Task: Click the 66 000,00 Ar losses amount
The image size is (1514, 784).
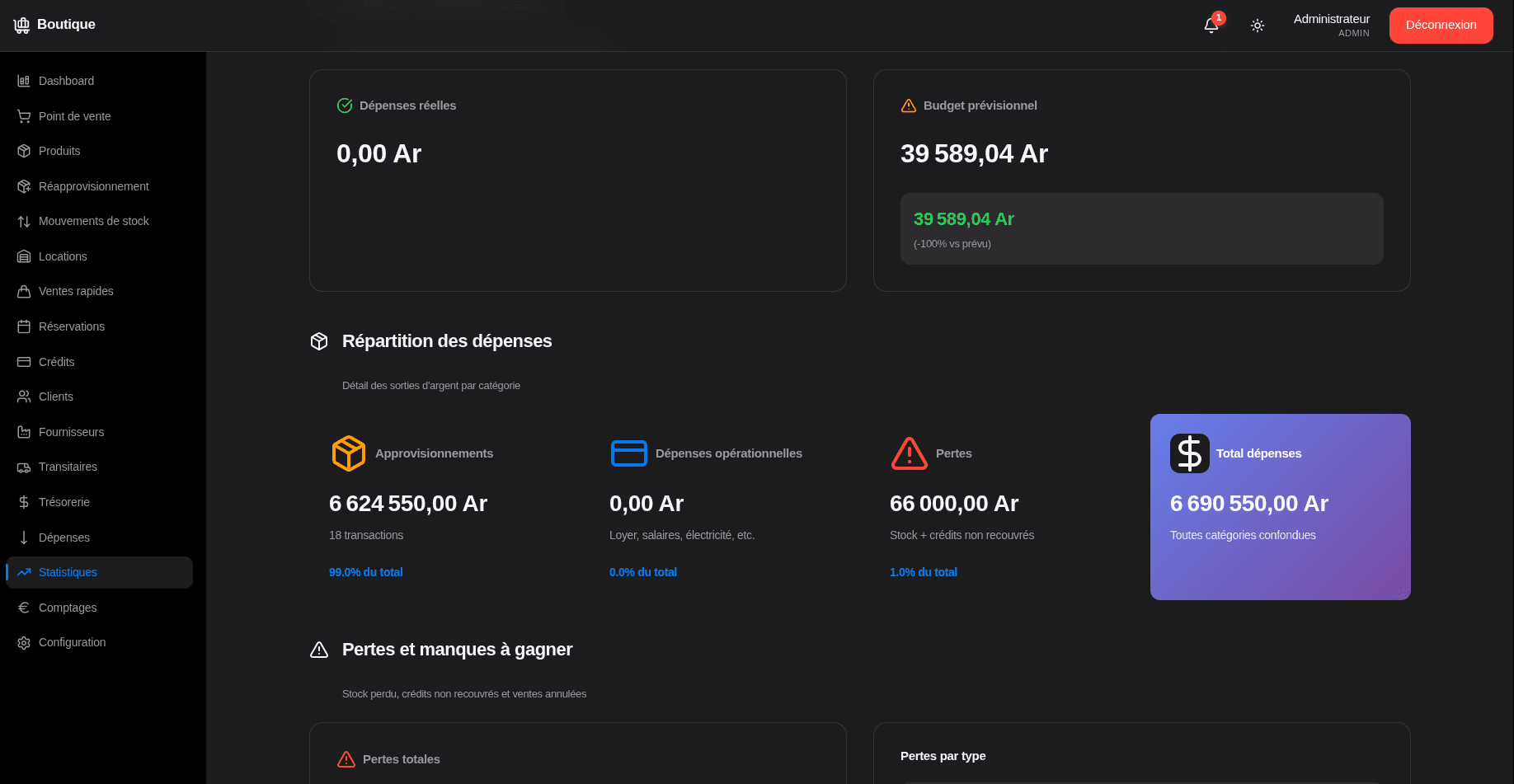Action: 954,504
